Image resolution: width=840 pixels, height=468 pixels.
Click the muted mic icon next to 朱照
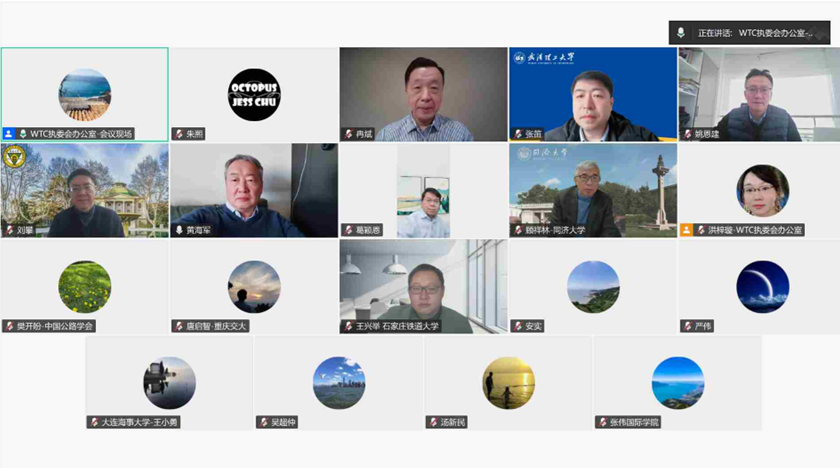click(x=179, y=134)
